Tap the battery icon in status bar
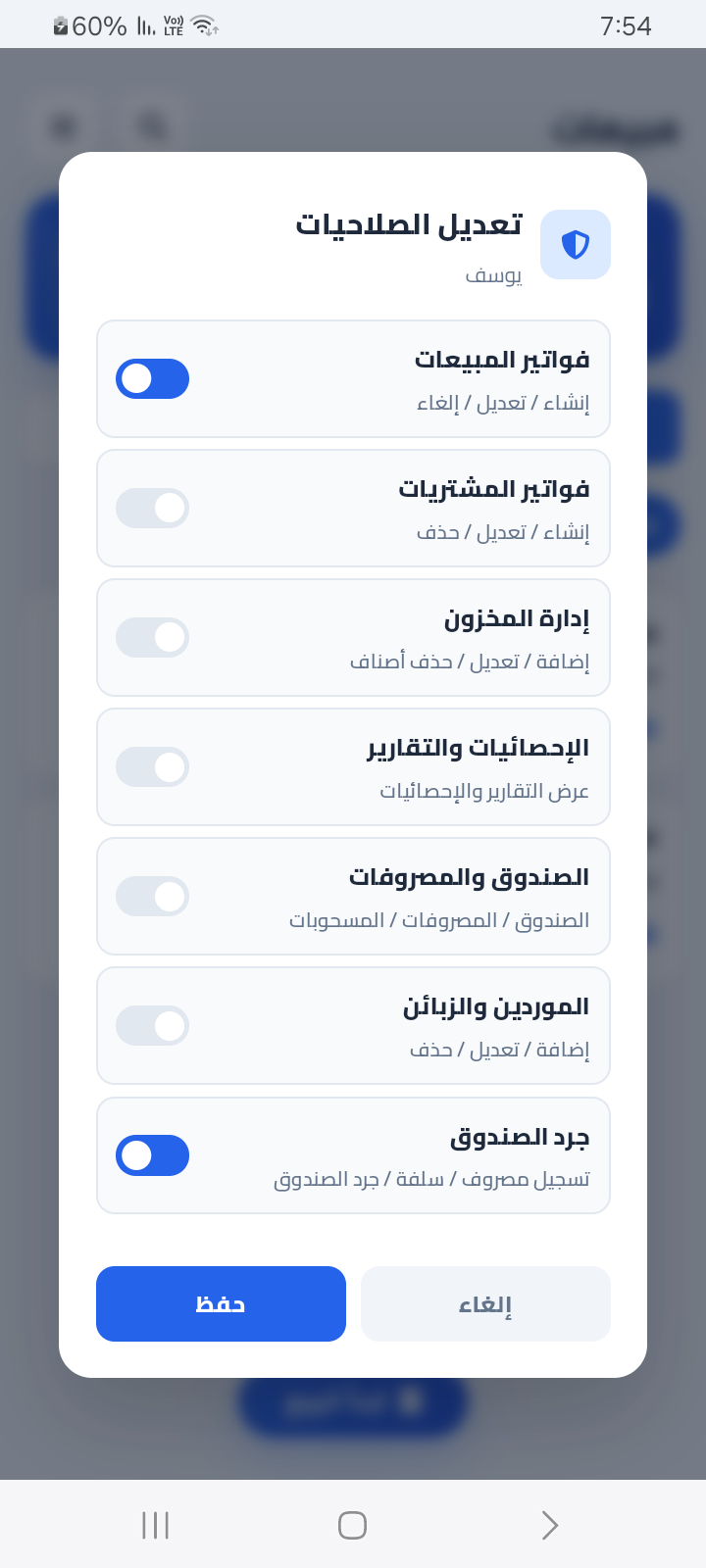 point(61,26)
